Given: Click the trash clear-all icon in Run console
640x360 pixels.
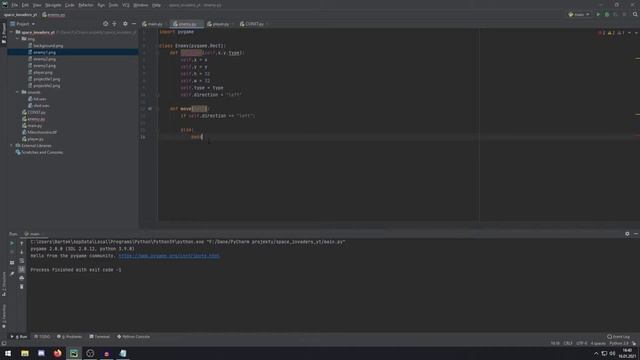Looking at the screenshot, I should point(22,287).
